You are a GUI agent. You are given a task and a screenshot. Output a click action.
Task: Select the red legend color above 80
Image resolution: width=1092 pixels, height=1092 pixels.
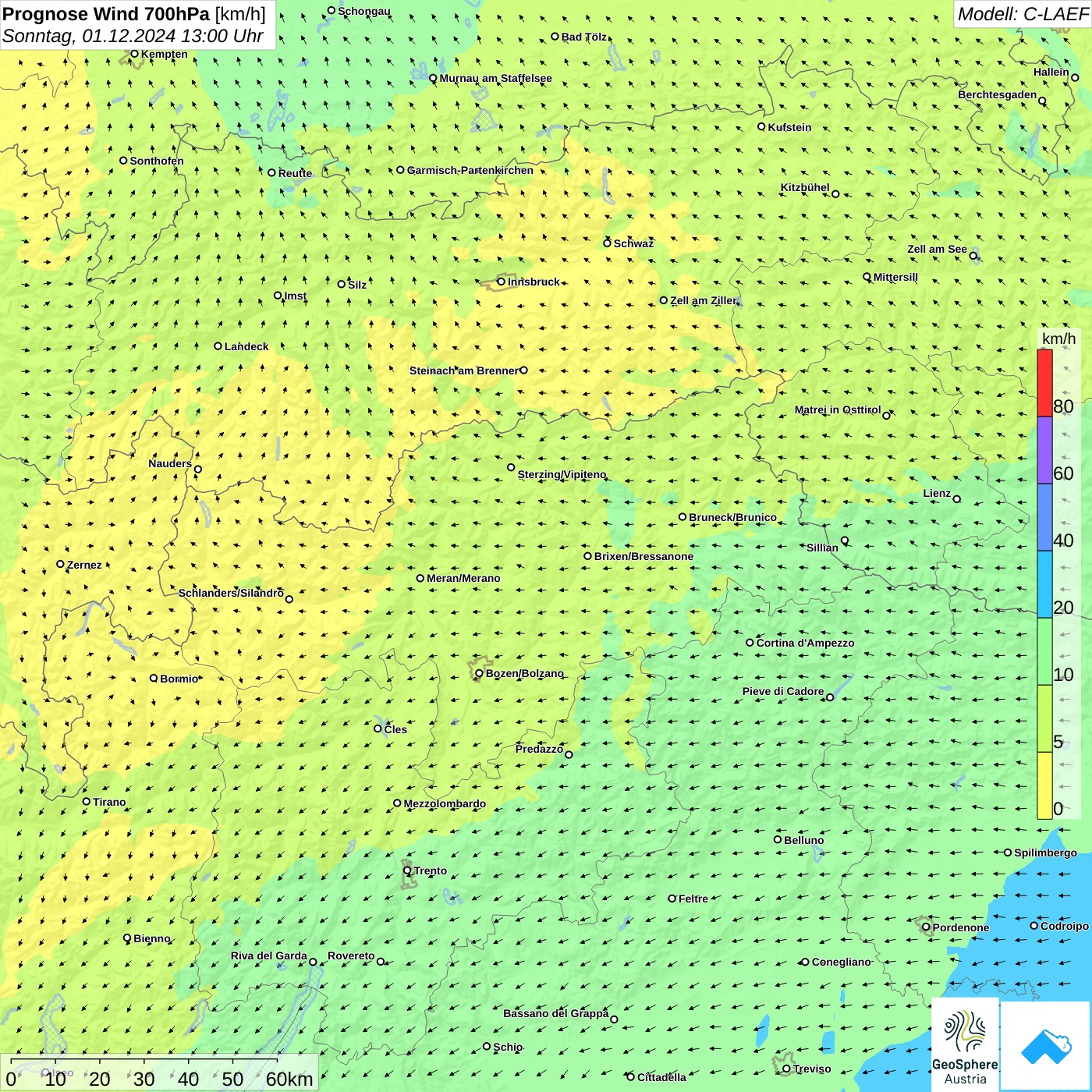pyautogui.click(x=1044, y=383)
